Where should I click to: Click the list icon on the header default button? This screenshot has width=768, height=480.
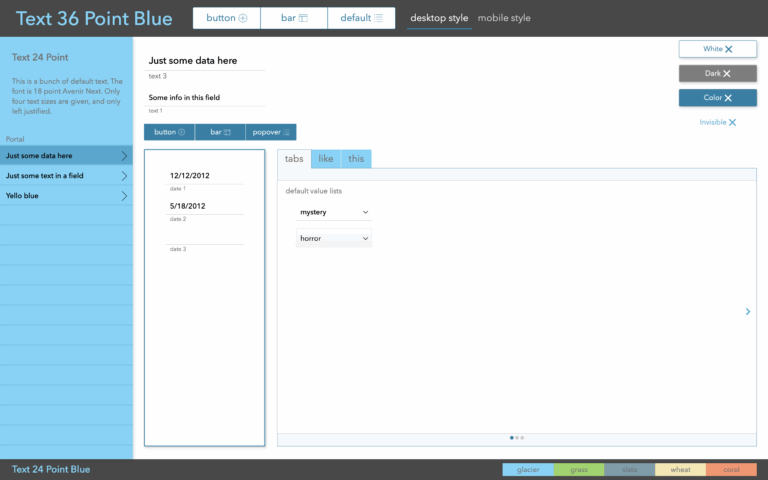[379, 18]
